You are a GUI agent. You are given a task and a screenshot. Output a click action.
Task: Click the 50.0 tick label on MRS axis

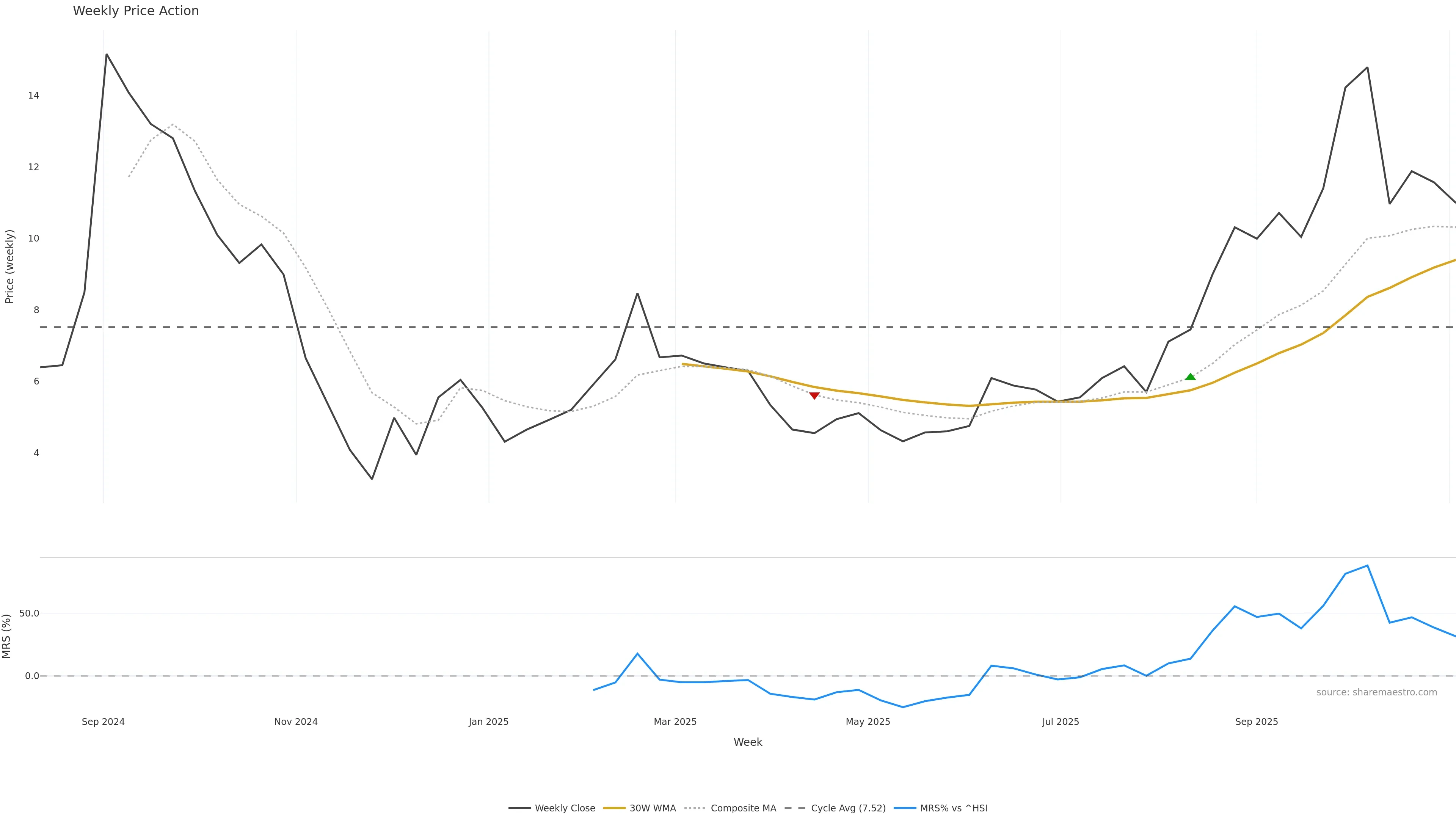tap(29, 613)
